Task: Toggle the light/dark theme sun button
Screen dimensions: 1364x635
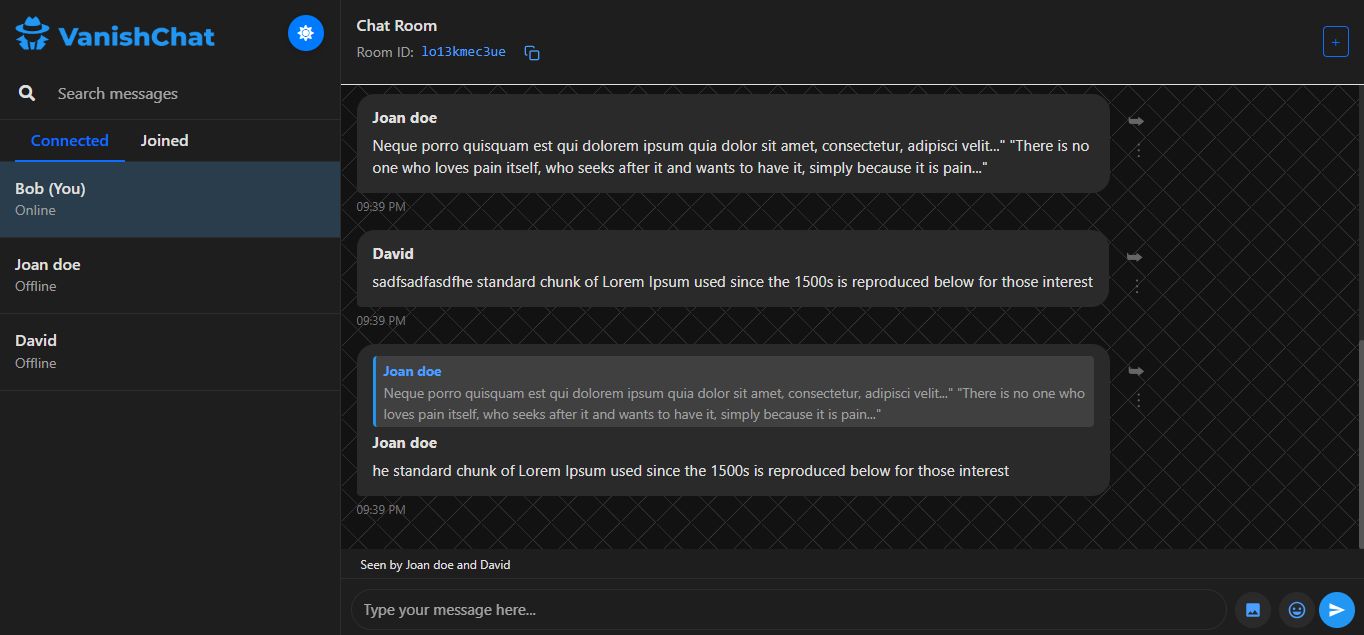Action: 306,34
